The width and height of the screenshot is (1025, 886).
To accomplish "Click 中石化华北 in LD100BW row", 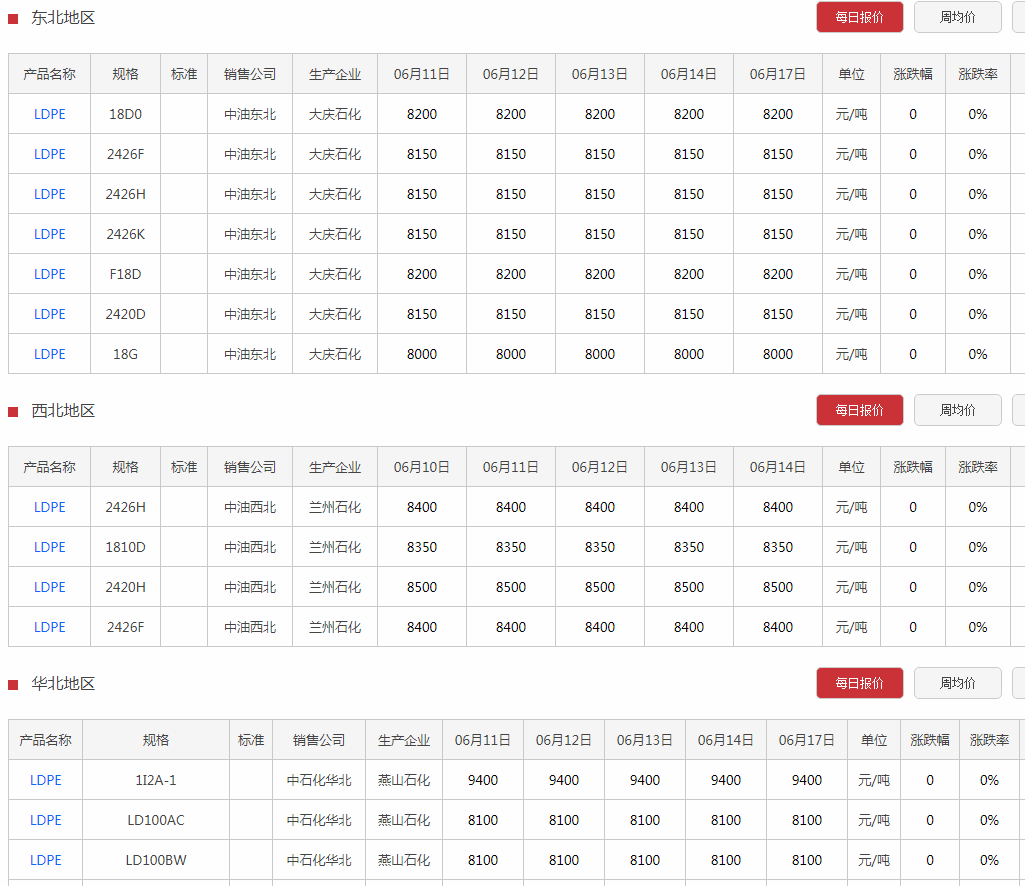I will [x=319, y=860].
